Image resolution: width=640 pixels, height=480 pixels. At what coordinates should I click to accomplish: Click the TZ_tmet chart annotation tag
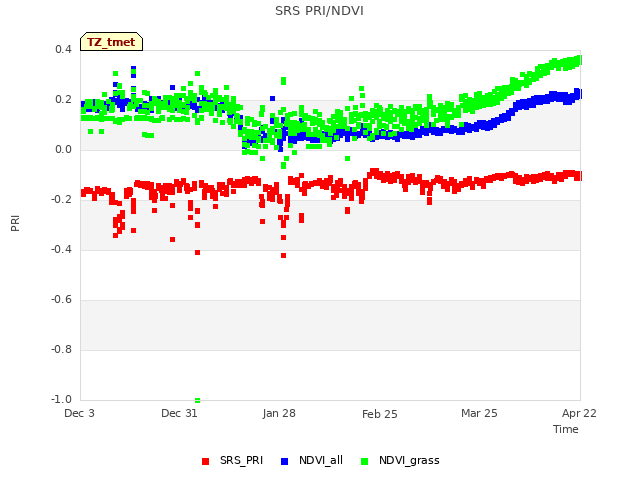(x=111, y=42)
